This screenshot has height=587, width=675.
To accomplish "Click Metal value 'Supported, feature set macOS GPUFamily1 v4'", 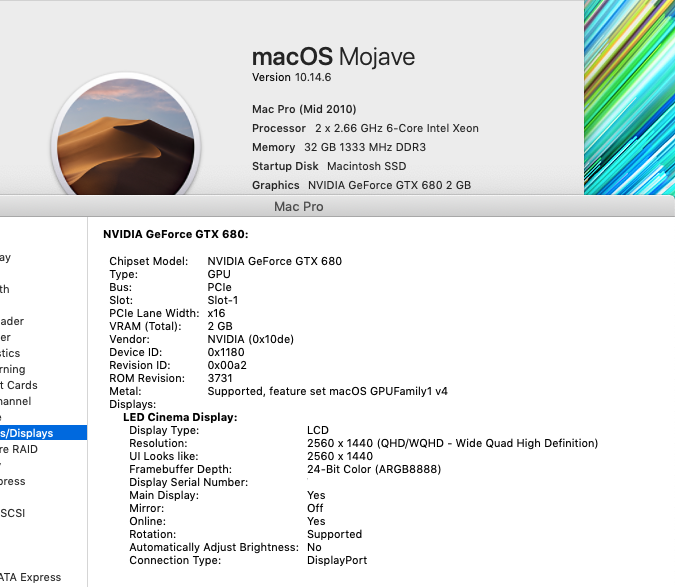I will click(x=328, y=391).
